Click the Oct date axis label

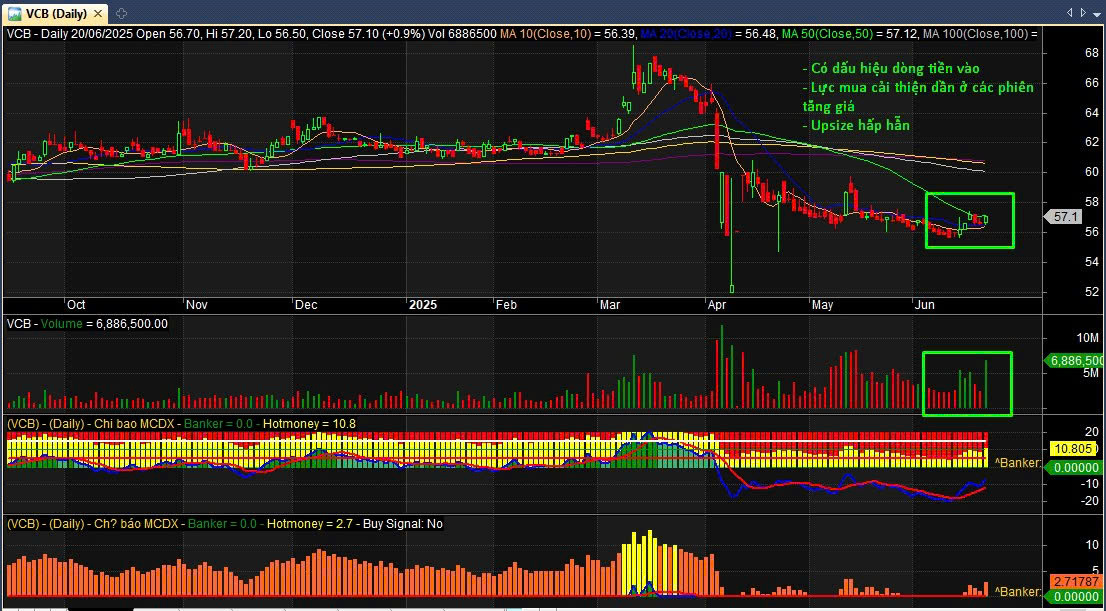click(75, 305)
